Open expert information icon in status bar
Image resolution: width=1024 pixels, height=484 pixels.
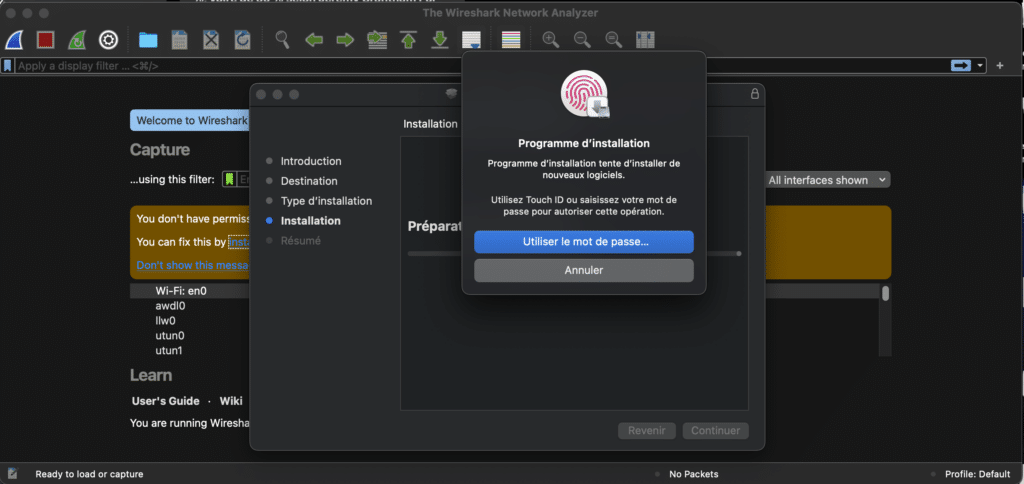click(12, 474)
